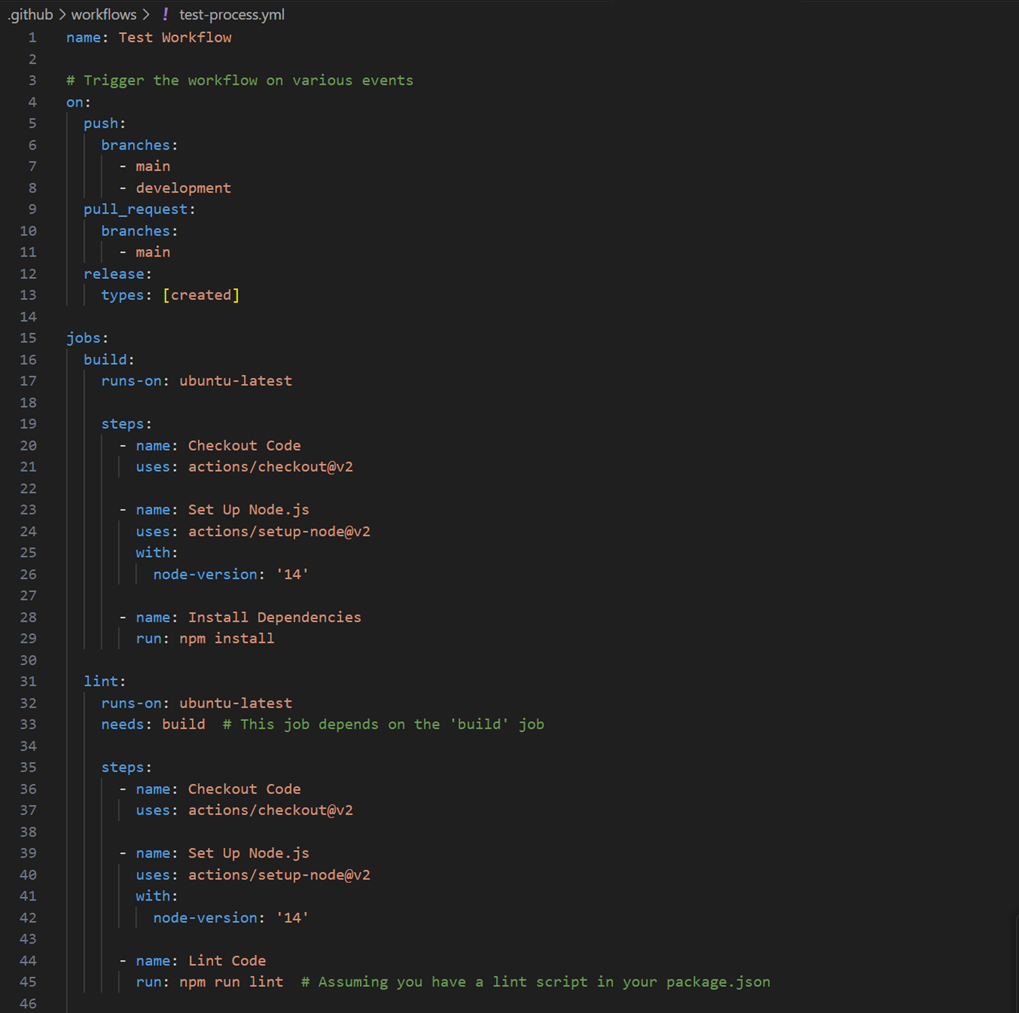Click actions/setup-node@v2 on line 24
Viewport: 1019px width, 1013px height.
click(x=279, y=531)
